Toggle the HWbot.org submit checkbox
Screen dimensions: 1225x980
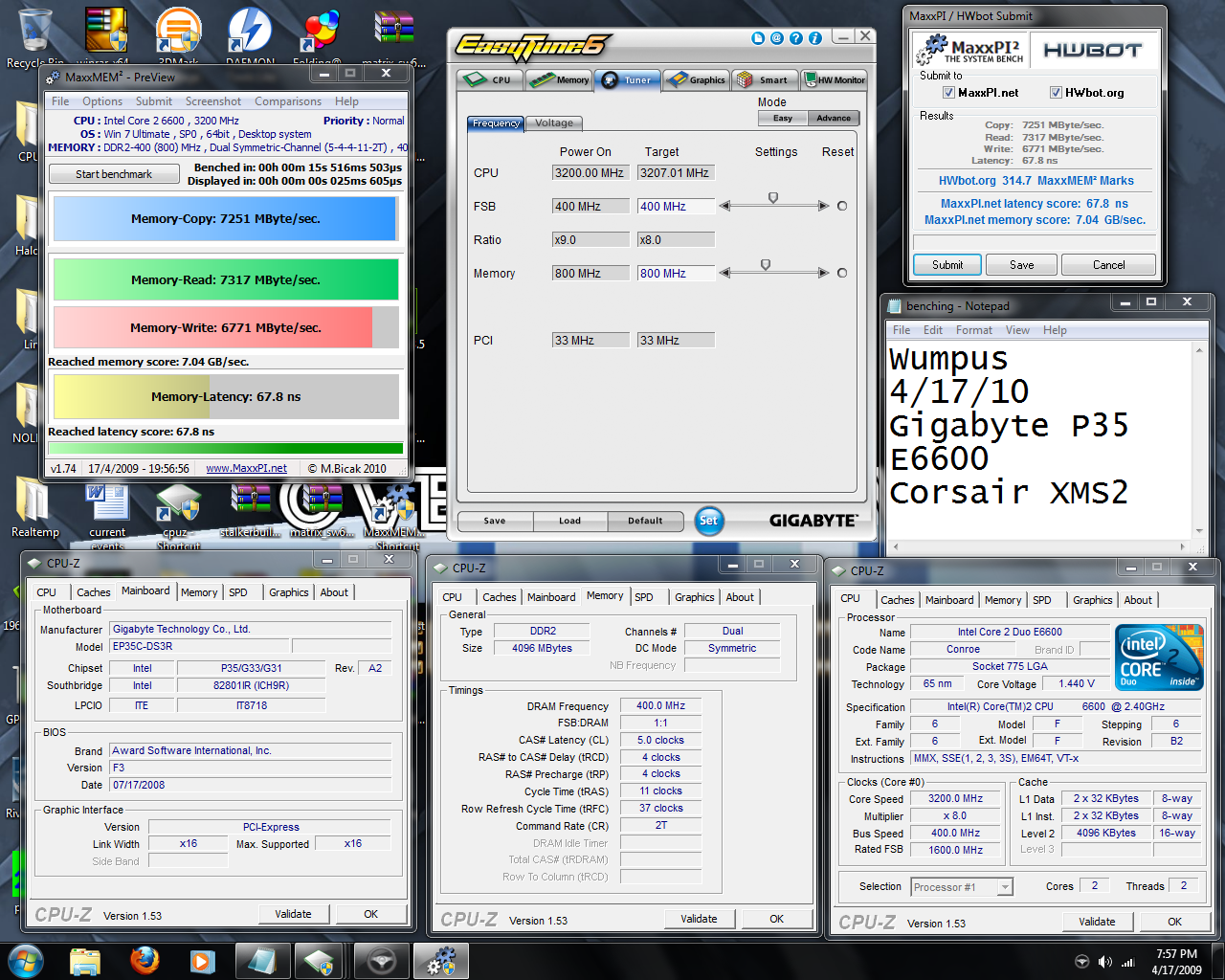(x=1056, y=93)
